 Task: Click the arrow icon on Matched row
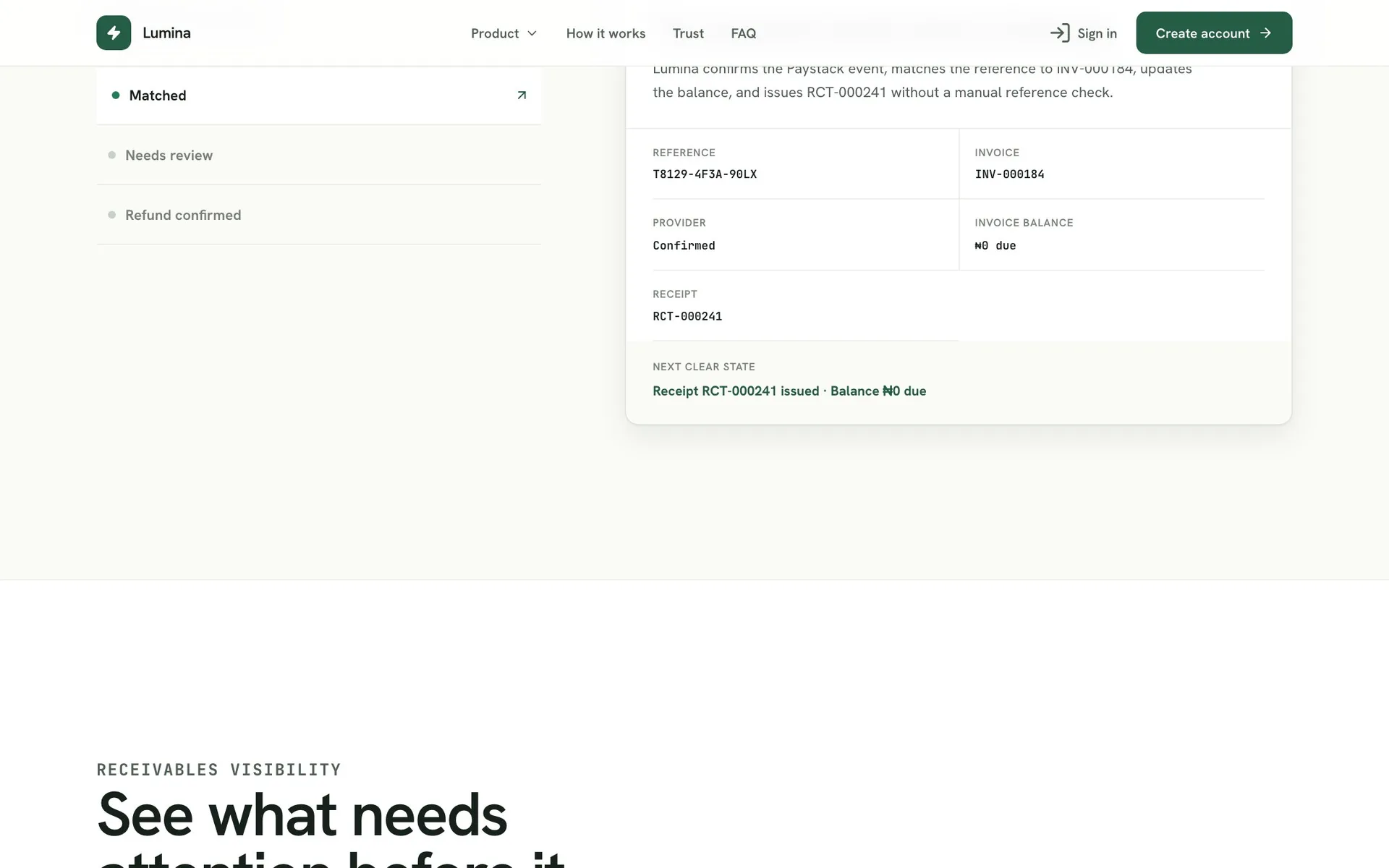coord(522,95)
